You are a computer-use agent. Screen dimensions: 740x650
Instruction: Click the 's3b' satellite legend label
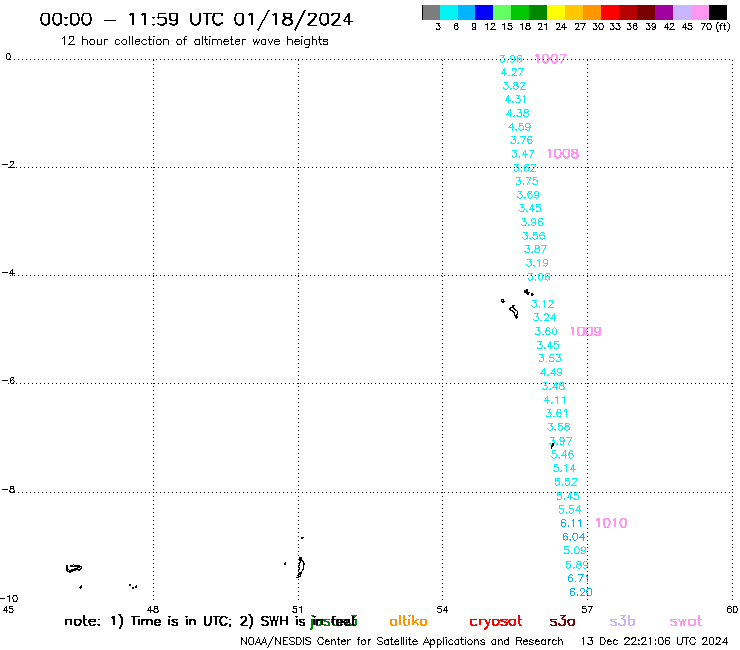click(x=622, y=621)
